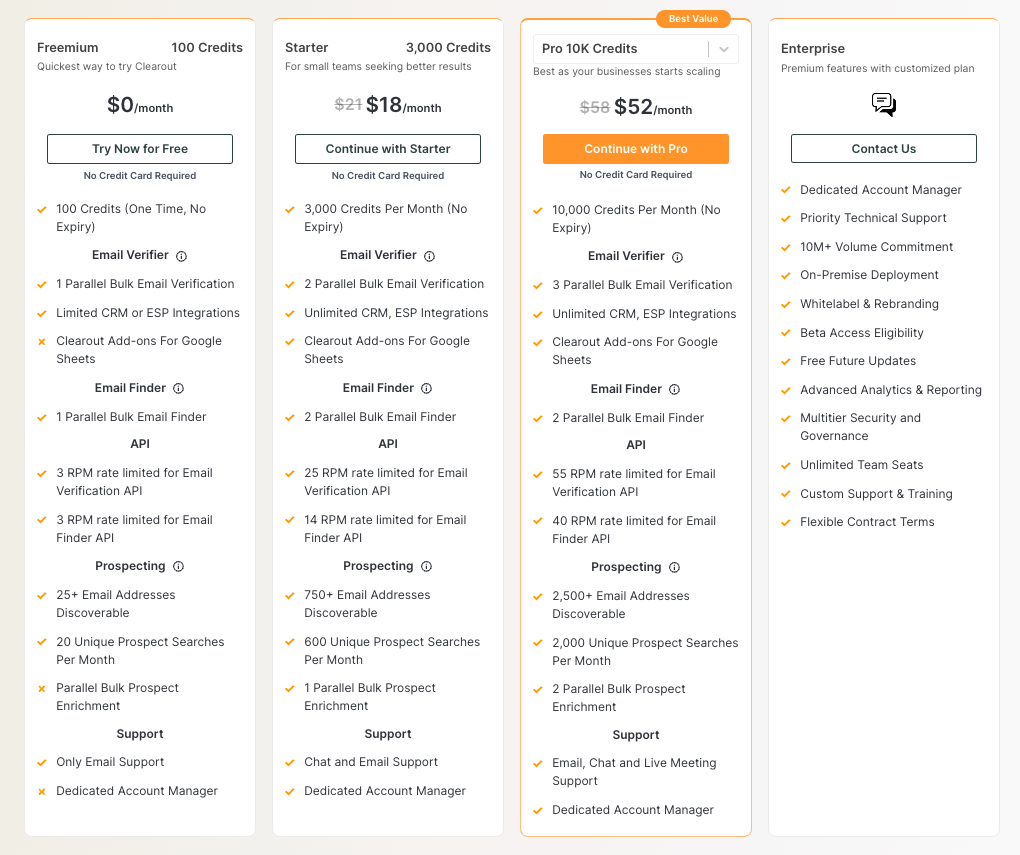The width and height of the screenshot is (1020, 855).
Task: Click the Best Value badge
Action: click(693, 19)
